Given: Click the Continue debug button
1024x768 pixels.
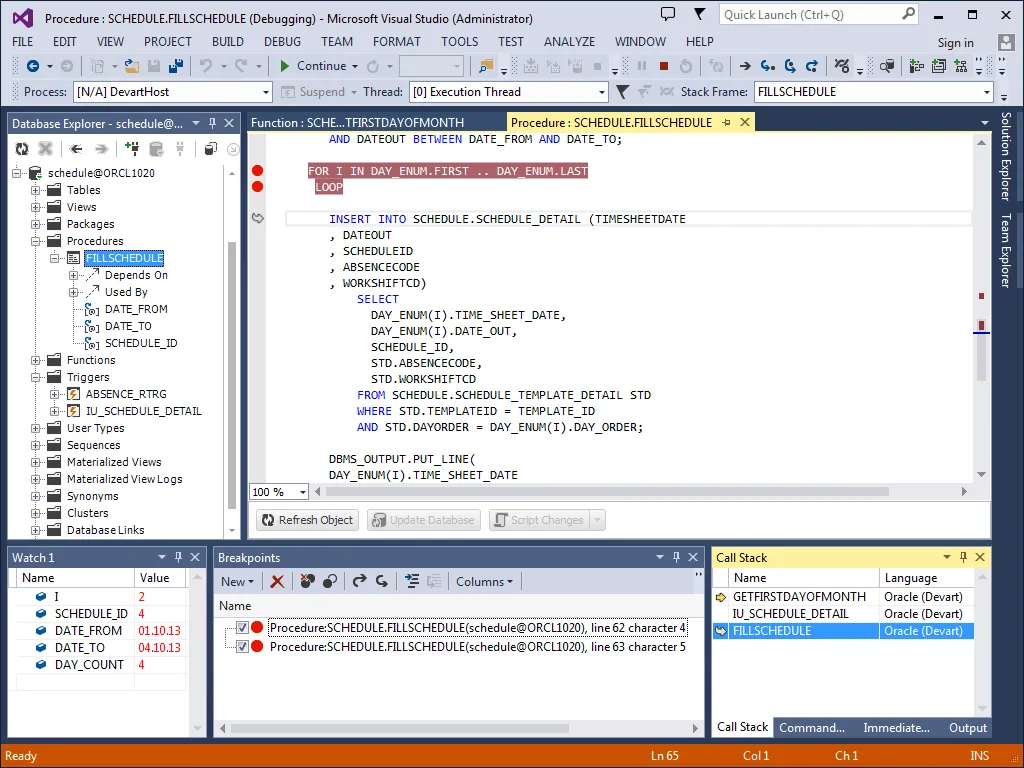Looking at the screenshot, I should [x=314, y=68].
